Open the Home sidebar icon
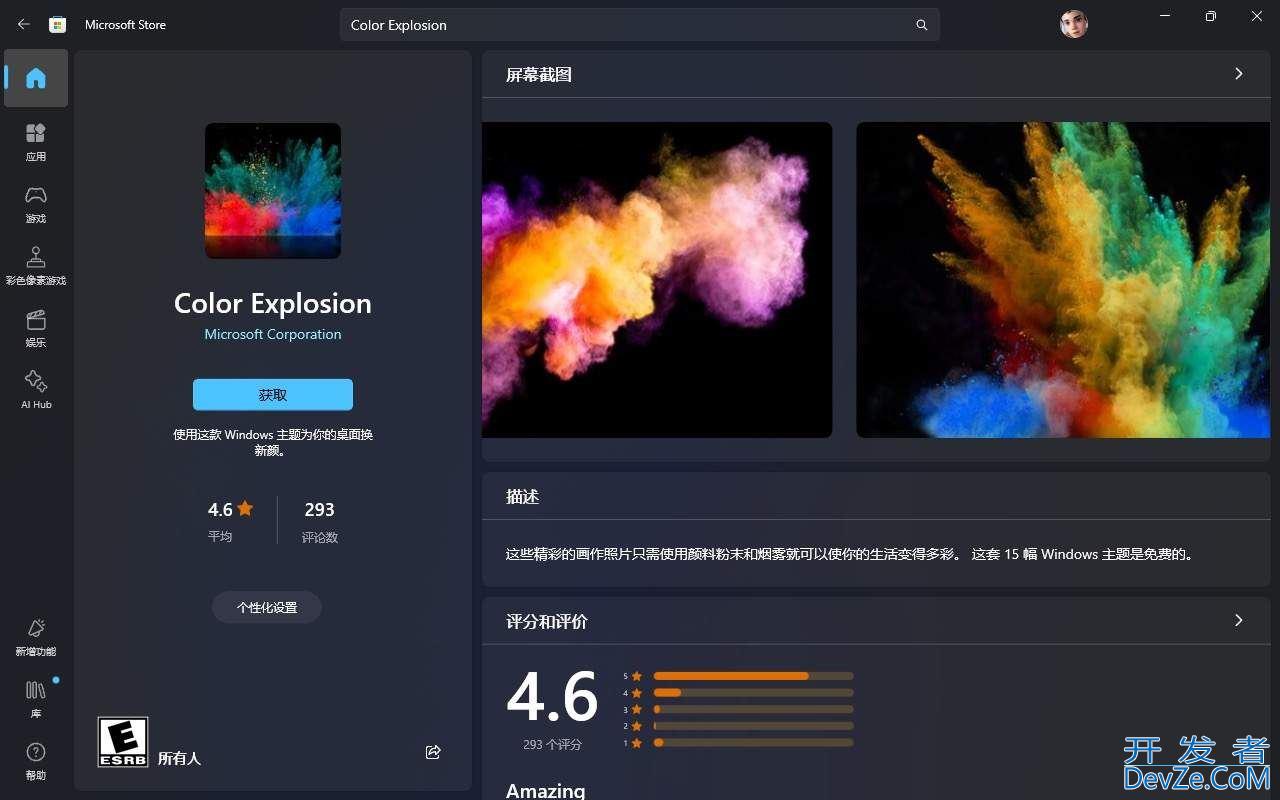The width and height of the screenshot is (1280, 800). point(36,78)
